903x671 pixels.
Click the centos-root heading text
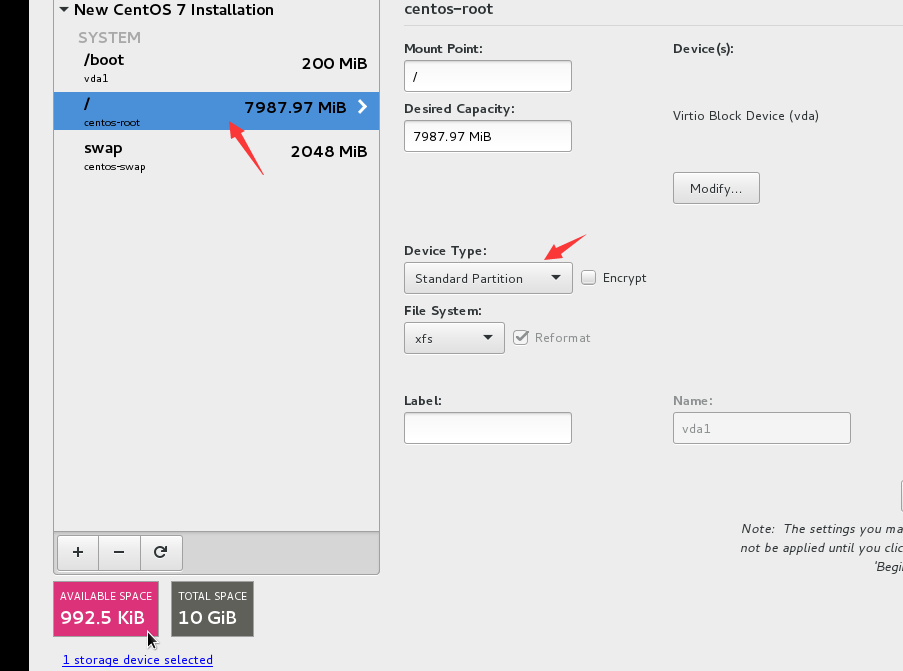(x=449, y=9)
